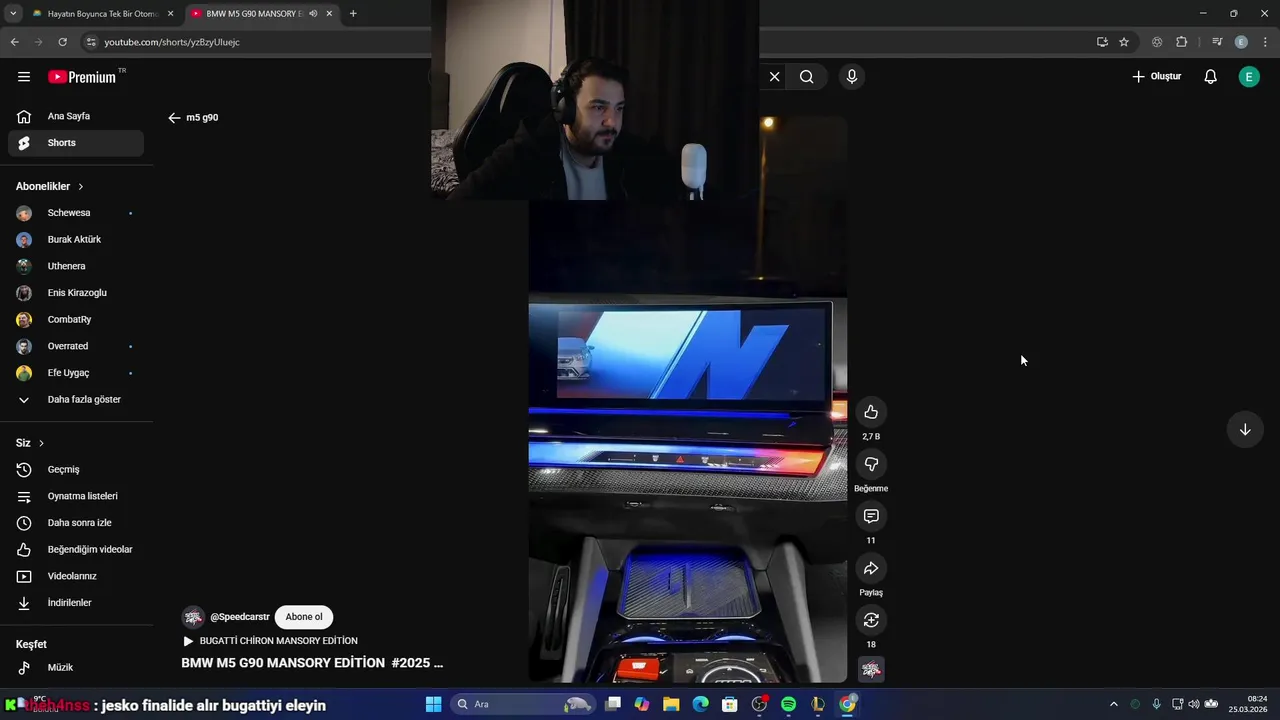Image resolution: width=1280 pixels, height=720 pixels.
Task: Open İndirilenler downloads page
Action: pos(76,603)
